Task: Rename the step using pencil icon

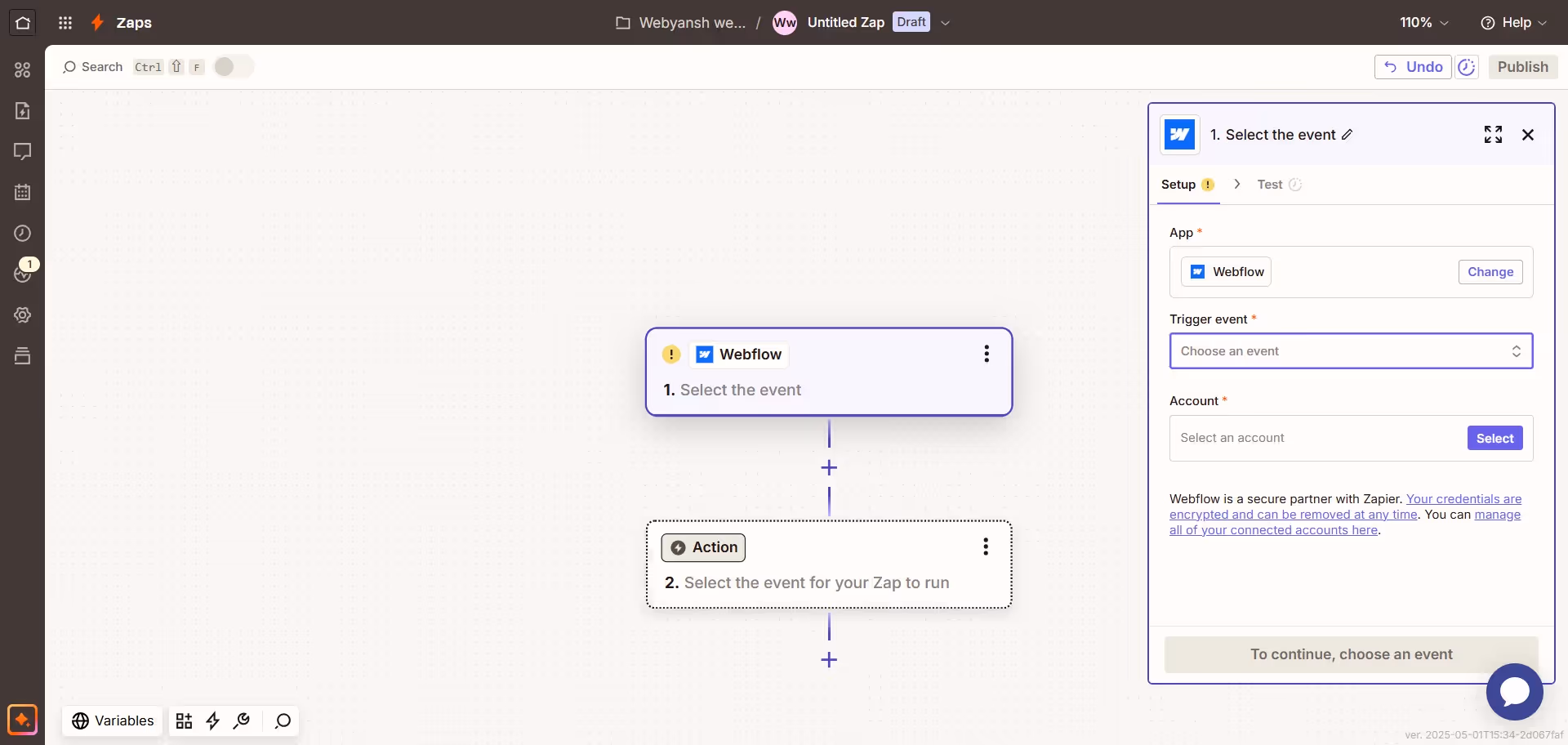Action: 1347,135
